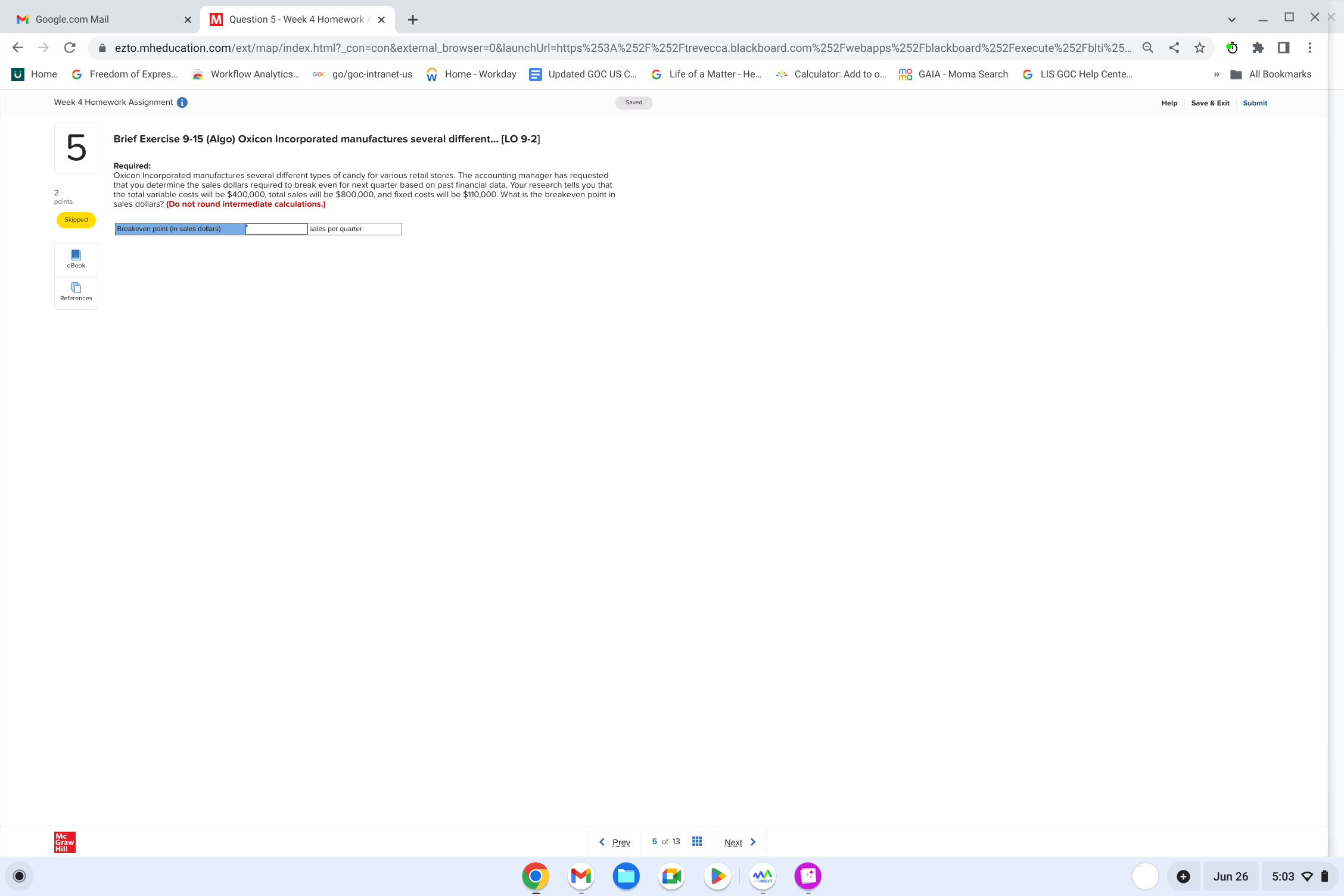Click the breakeven point answer field
The height and width of the screenshot is (896, 1344).
(276, 229)
